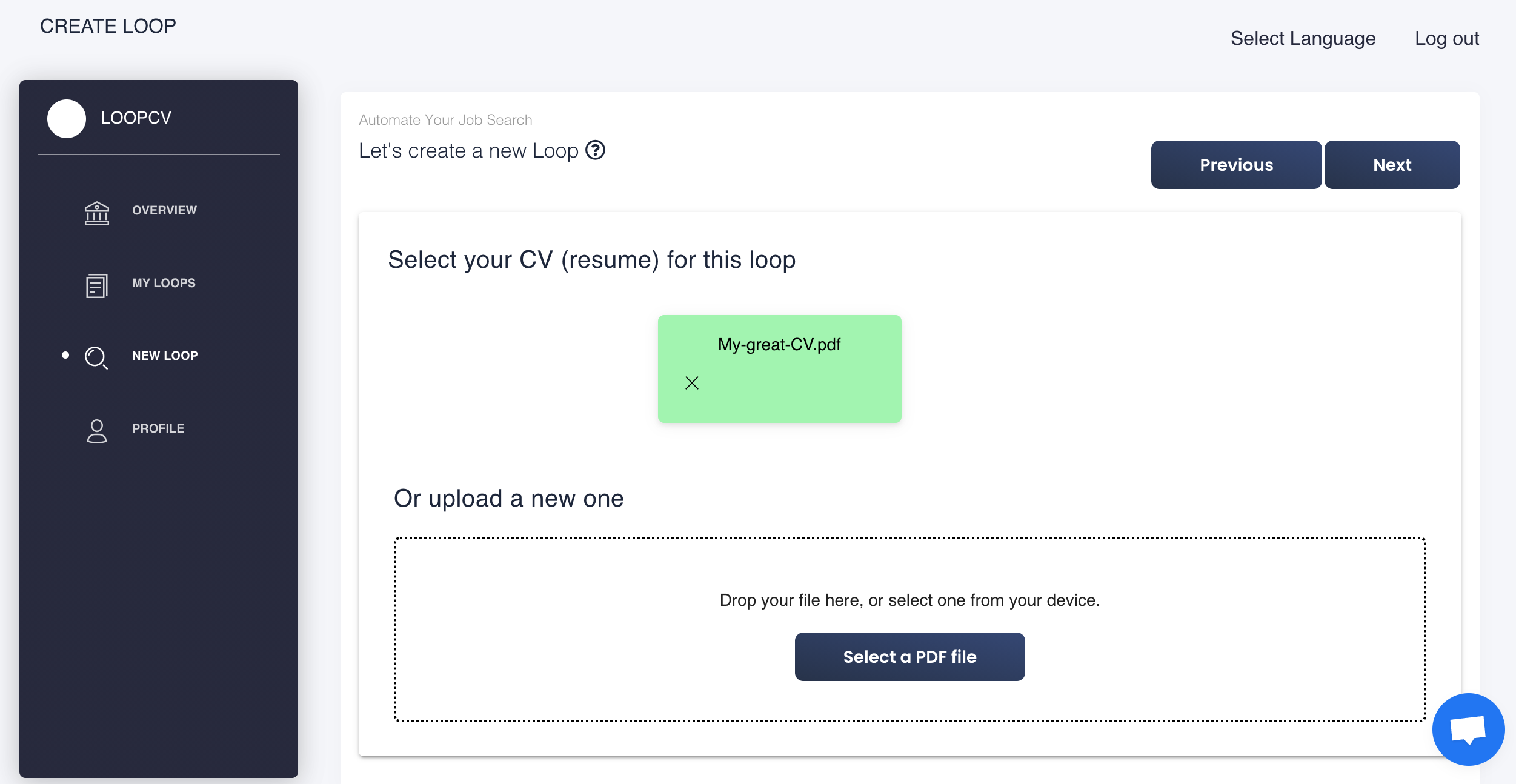Remove My-great-CV.pdf with the X icon
Viewport: 1516px width, 784px height.
[x=691, y=382]
